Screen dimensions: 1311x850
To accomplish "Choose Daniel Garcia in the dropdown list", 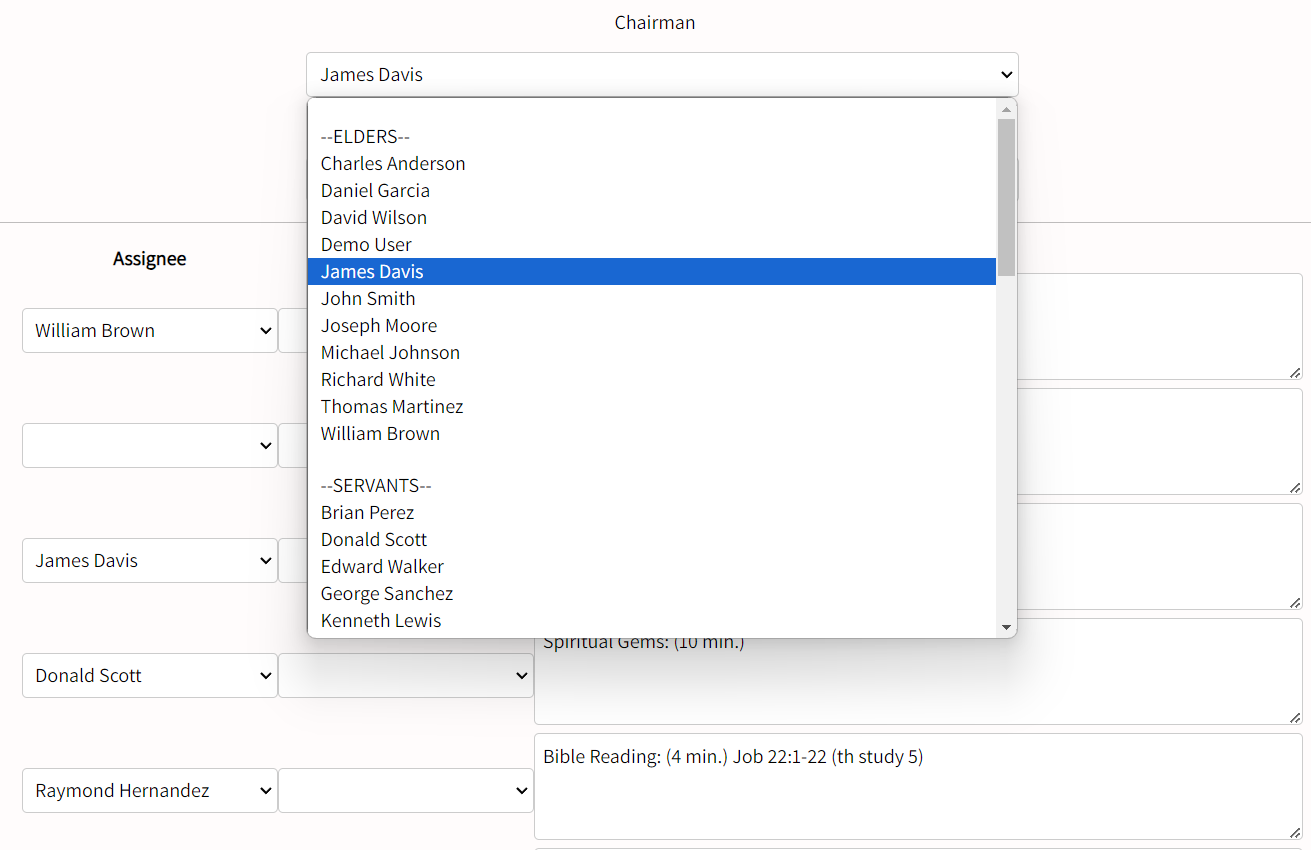I will point(652,191).
